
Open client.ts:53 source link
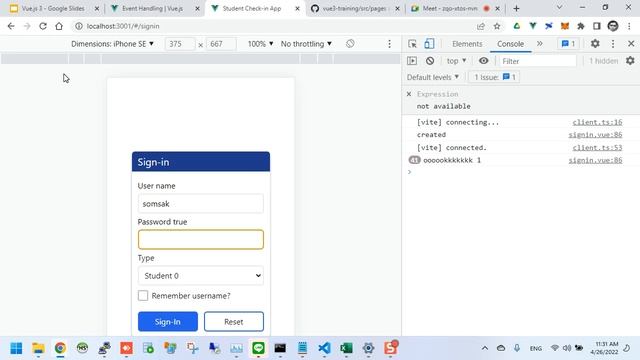coord(597,147)
